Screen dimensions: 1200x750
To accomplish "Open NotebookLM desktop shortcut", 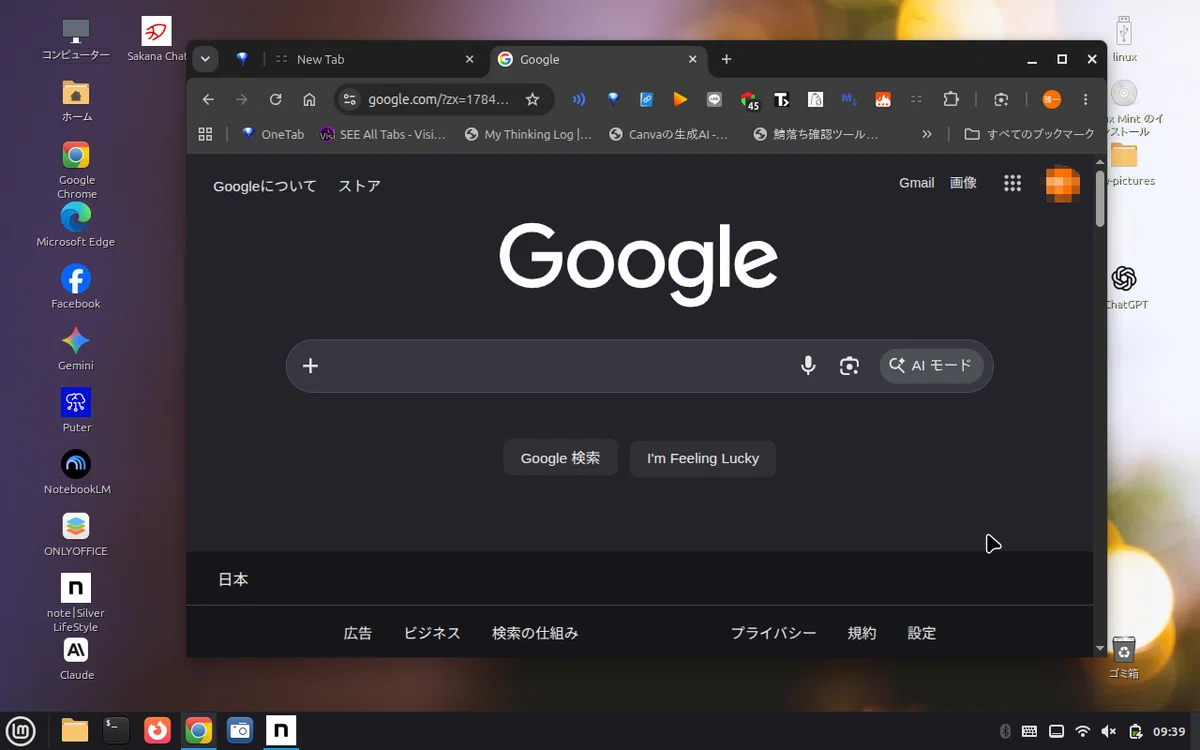I will click(77, 472).
